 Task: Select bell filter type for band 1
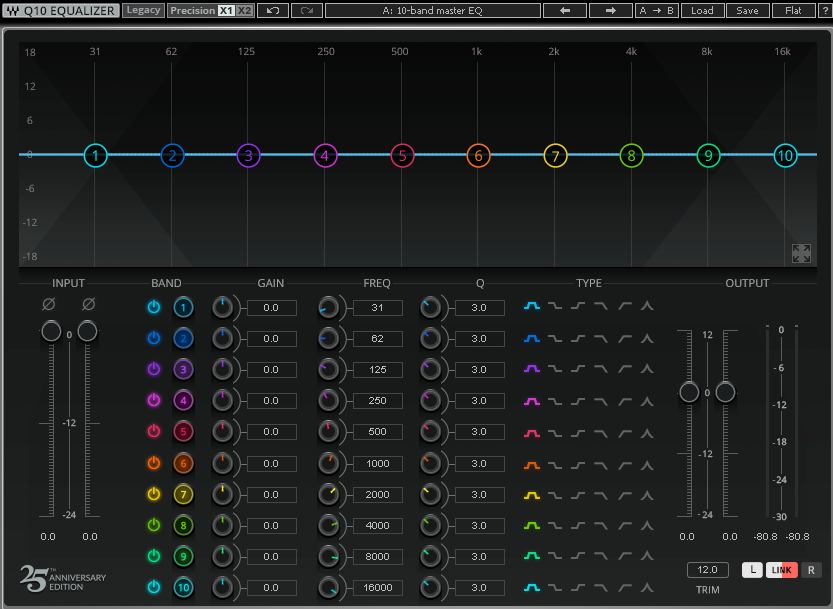[x=532, y=306]
